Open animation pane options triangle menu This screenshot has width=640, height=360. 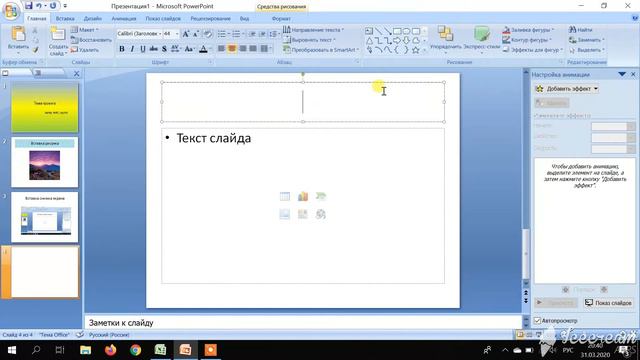(622, 74)
